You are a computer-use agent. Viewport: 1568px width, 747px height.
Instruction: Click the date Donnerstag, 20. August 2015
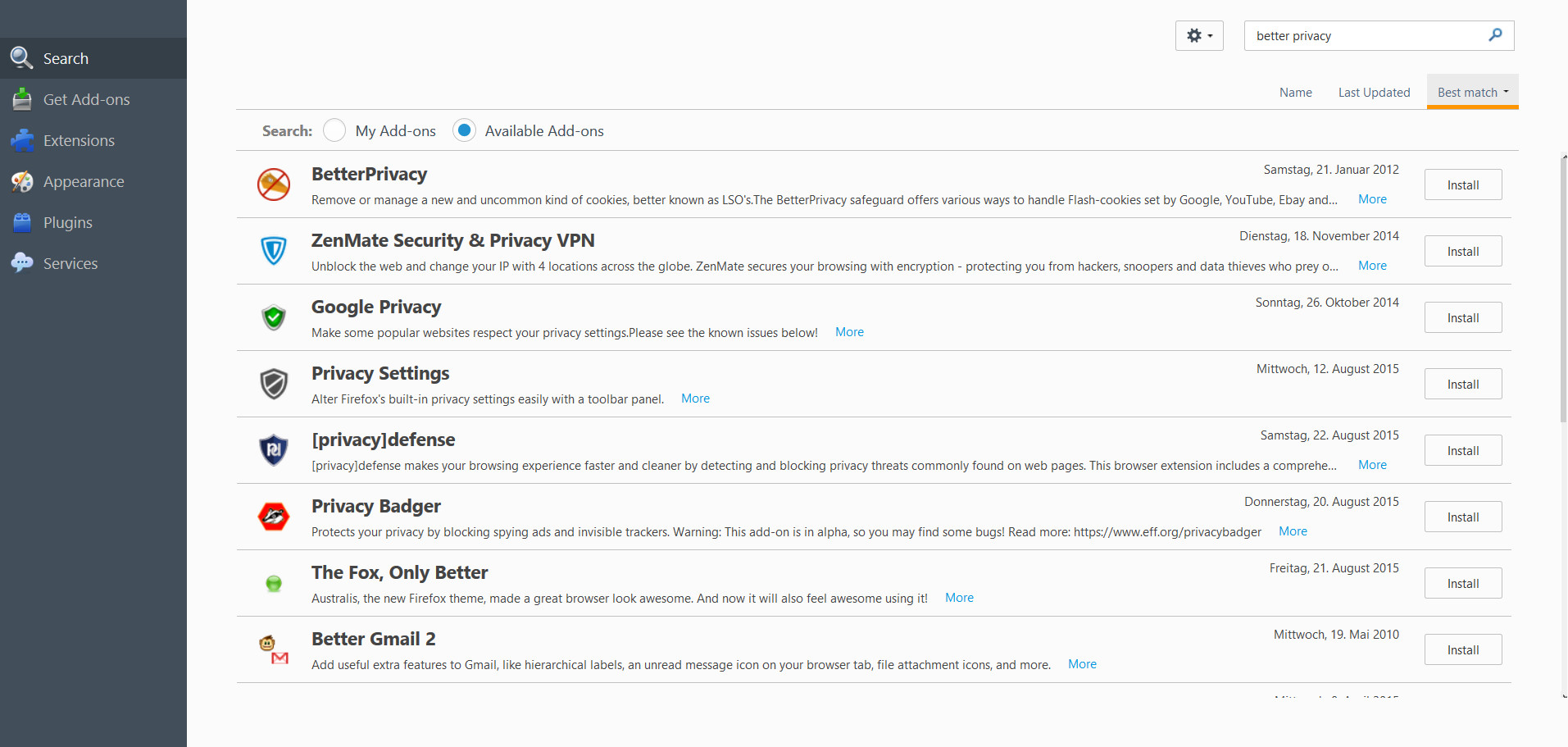(1321, 502)
